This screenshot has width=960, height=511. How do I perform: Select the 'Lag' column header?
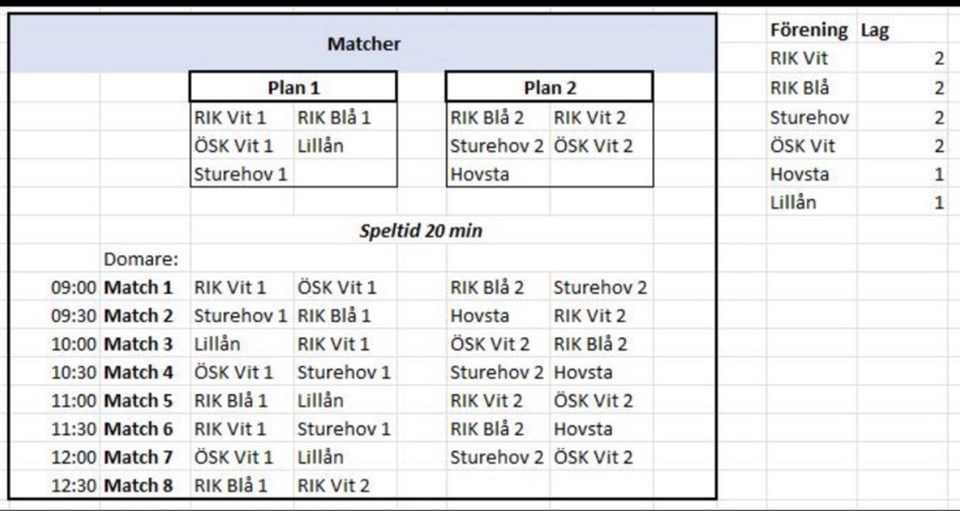click(x=875, y=31)
